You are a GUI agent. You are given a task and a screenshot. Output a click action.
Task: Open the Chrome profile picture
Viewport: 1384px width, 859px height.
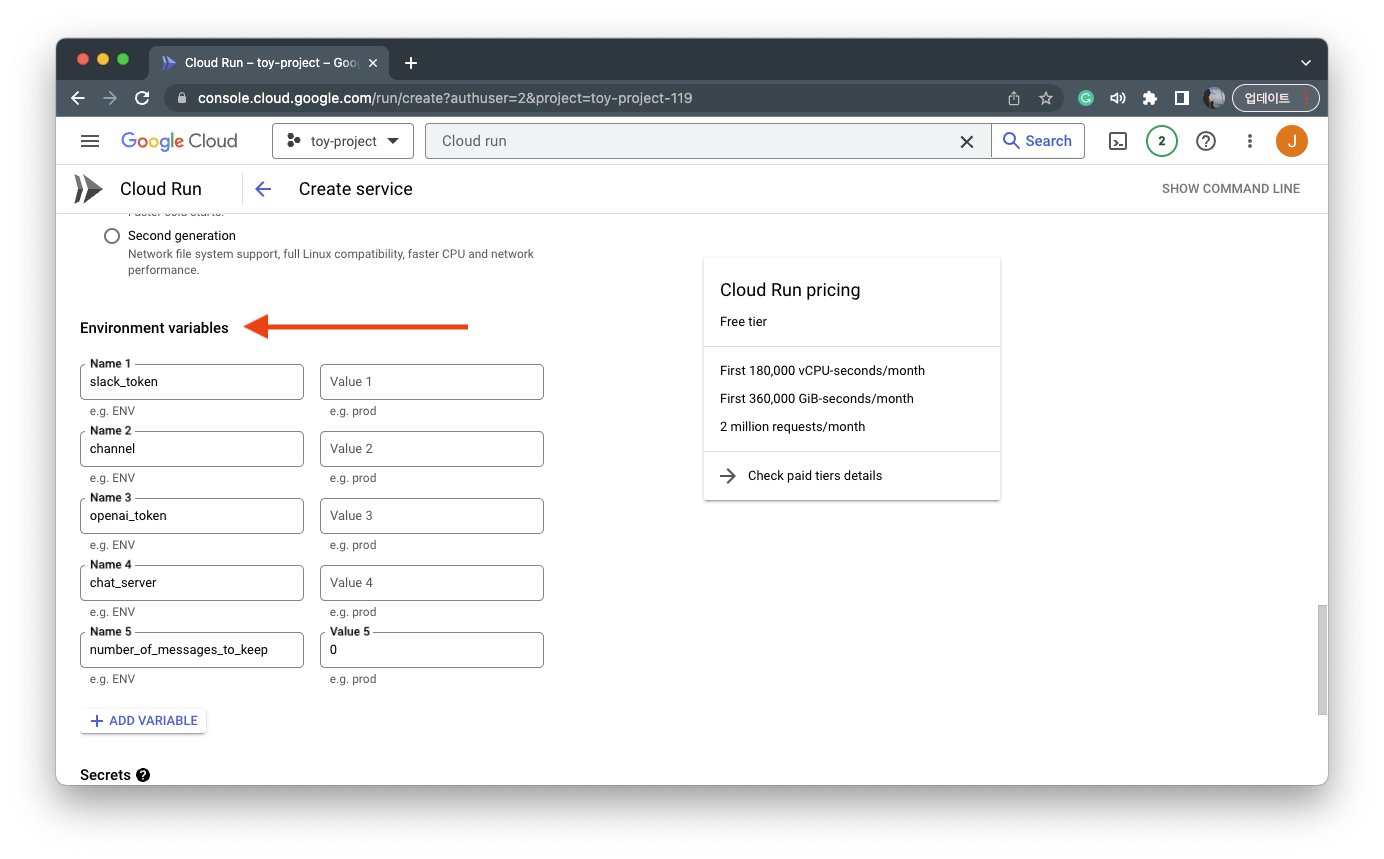coord(1214,98)
